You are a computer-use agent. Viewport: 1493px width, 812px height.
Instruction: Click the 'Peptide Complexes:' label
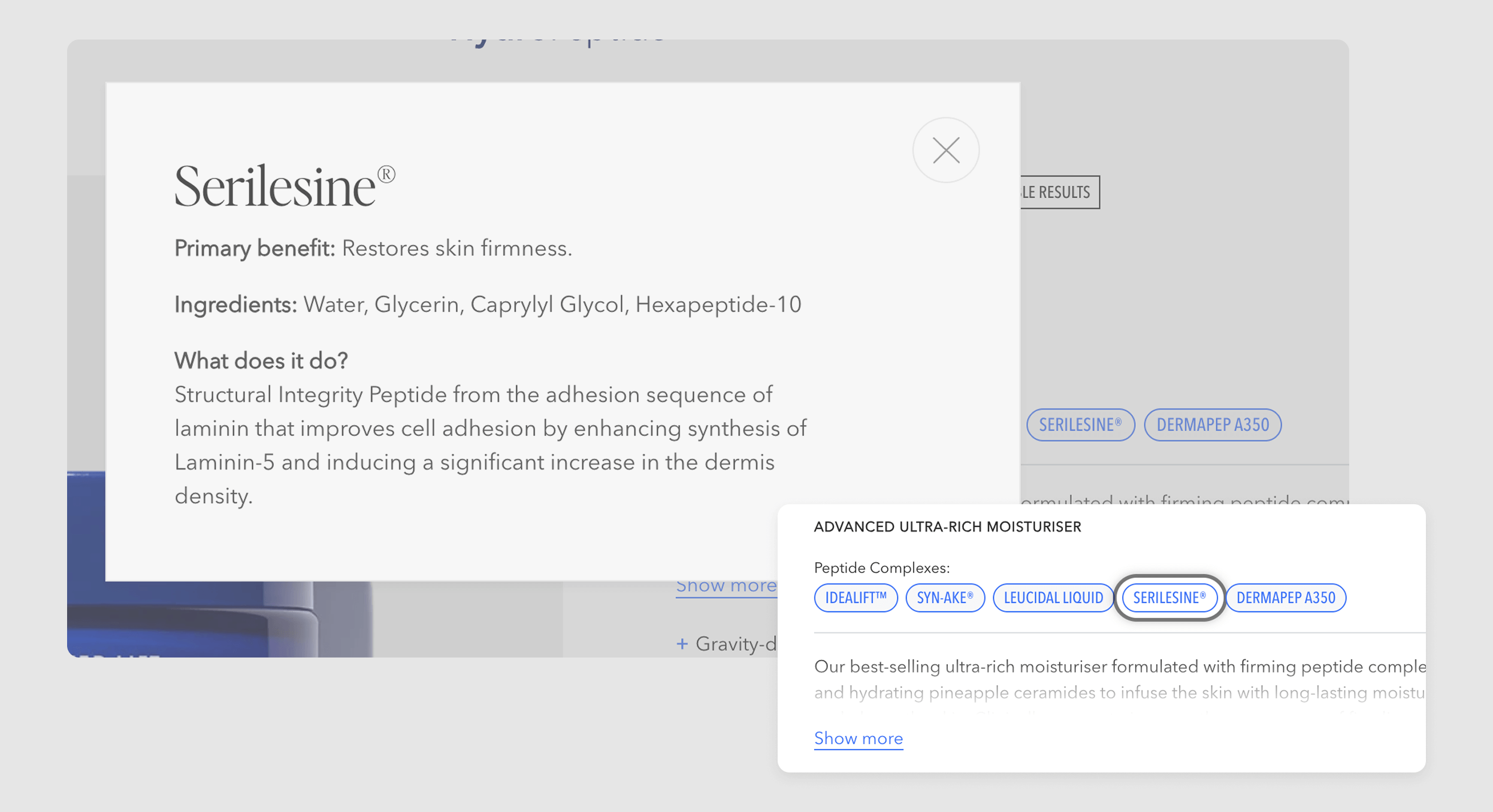(x=881, y=568)
